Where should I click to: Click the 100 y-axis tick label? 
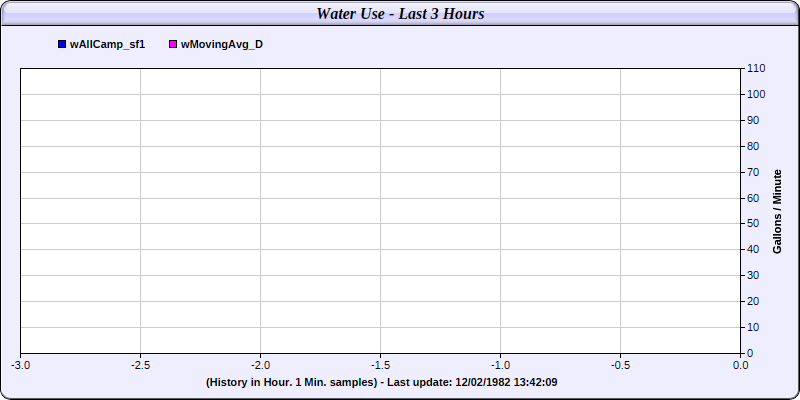(x=756, y=94)
